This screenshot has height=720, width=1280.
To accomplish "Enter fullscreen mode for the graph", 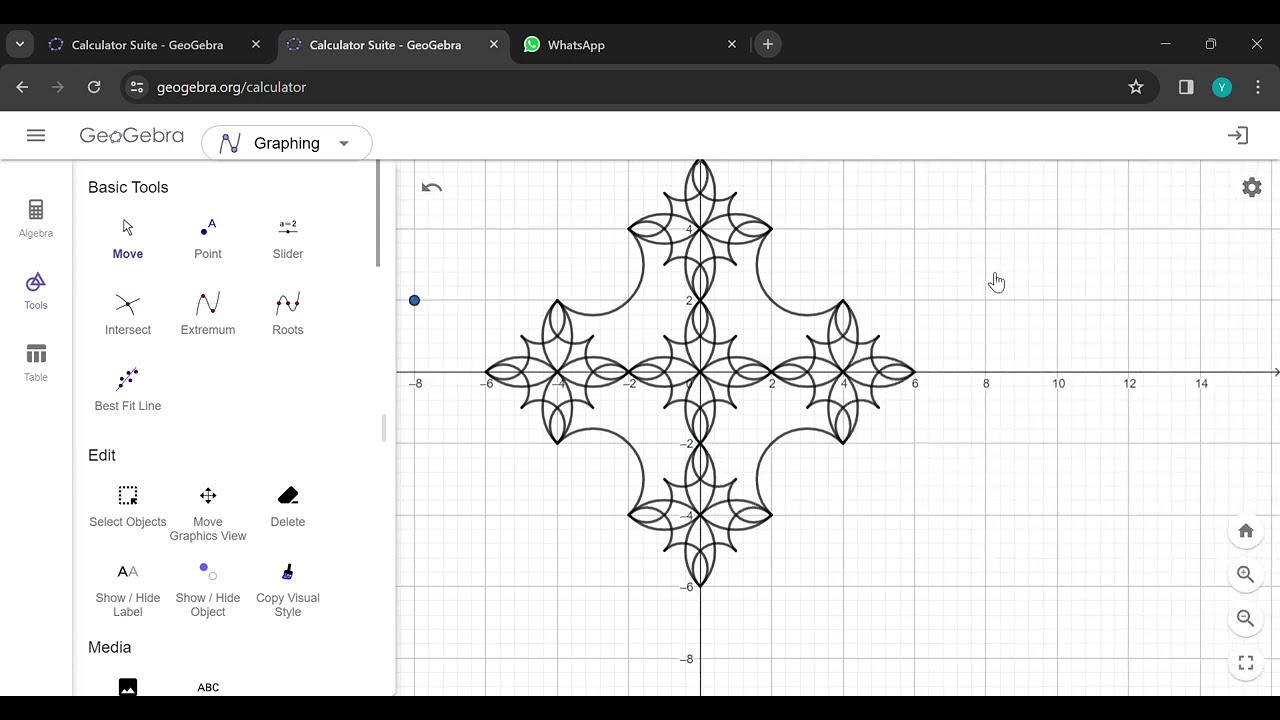I will click(1246, 663).
